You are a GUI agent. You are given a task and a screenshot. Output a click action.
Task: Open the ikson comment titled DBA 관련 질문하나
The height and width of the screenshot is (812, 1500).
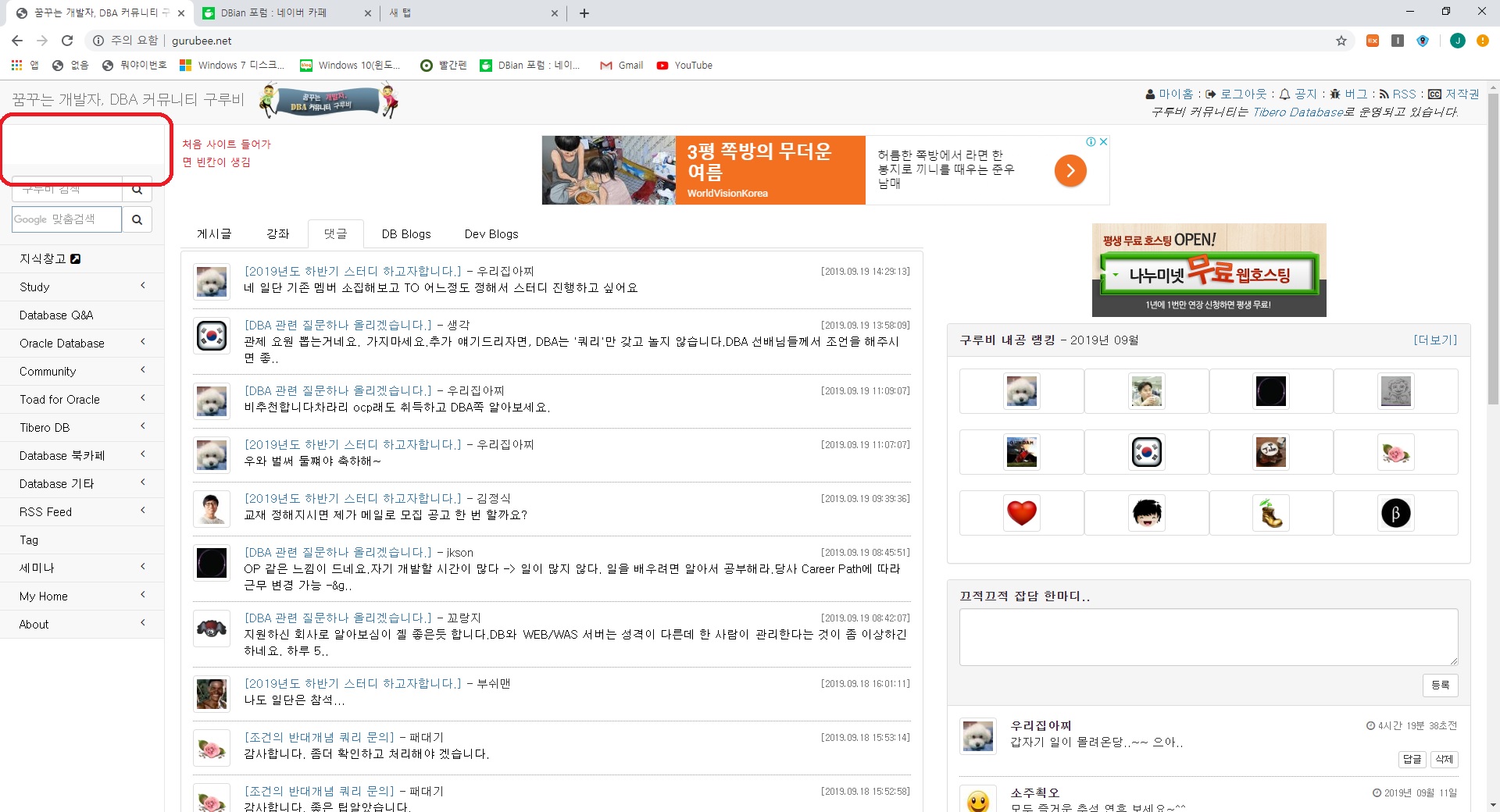click(x=338, y=553)
